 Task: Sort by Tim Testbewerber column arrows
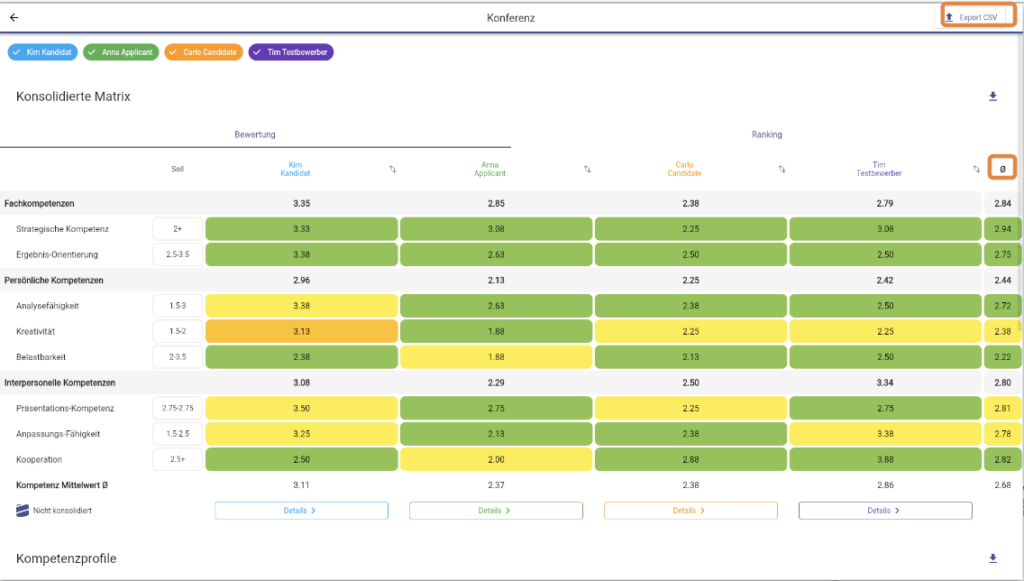pyautogui.click(x=976, y=169)
